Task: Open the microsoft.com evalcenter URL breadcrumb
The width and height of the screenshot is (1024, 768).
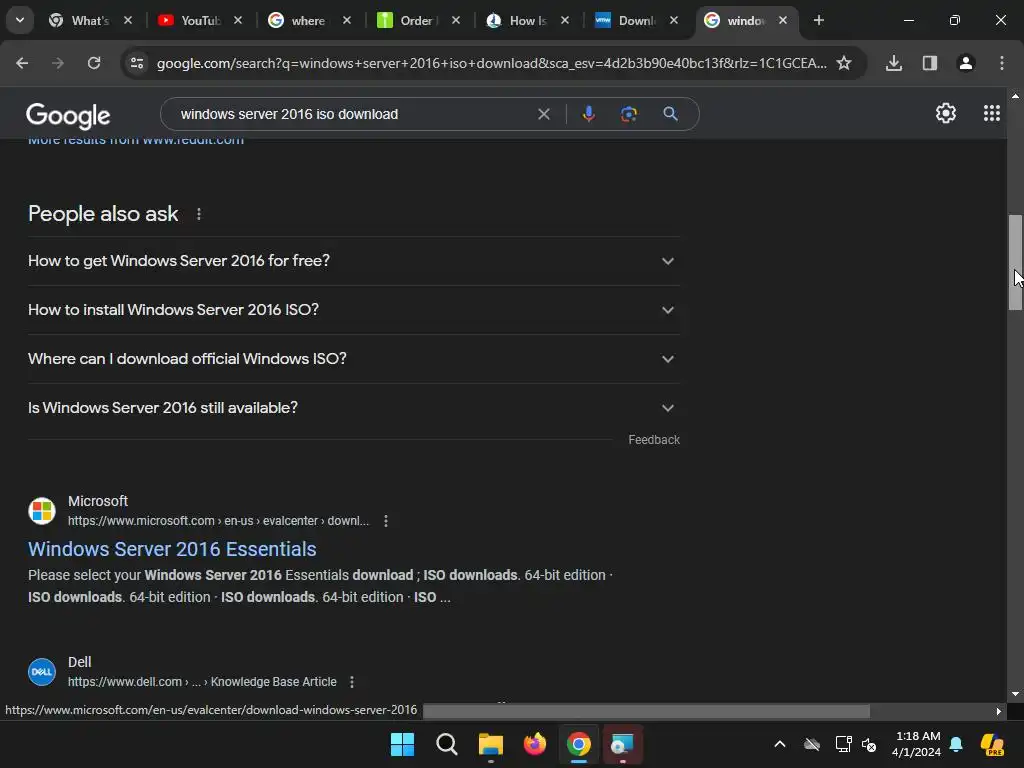Action: 218,521
